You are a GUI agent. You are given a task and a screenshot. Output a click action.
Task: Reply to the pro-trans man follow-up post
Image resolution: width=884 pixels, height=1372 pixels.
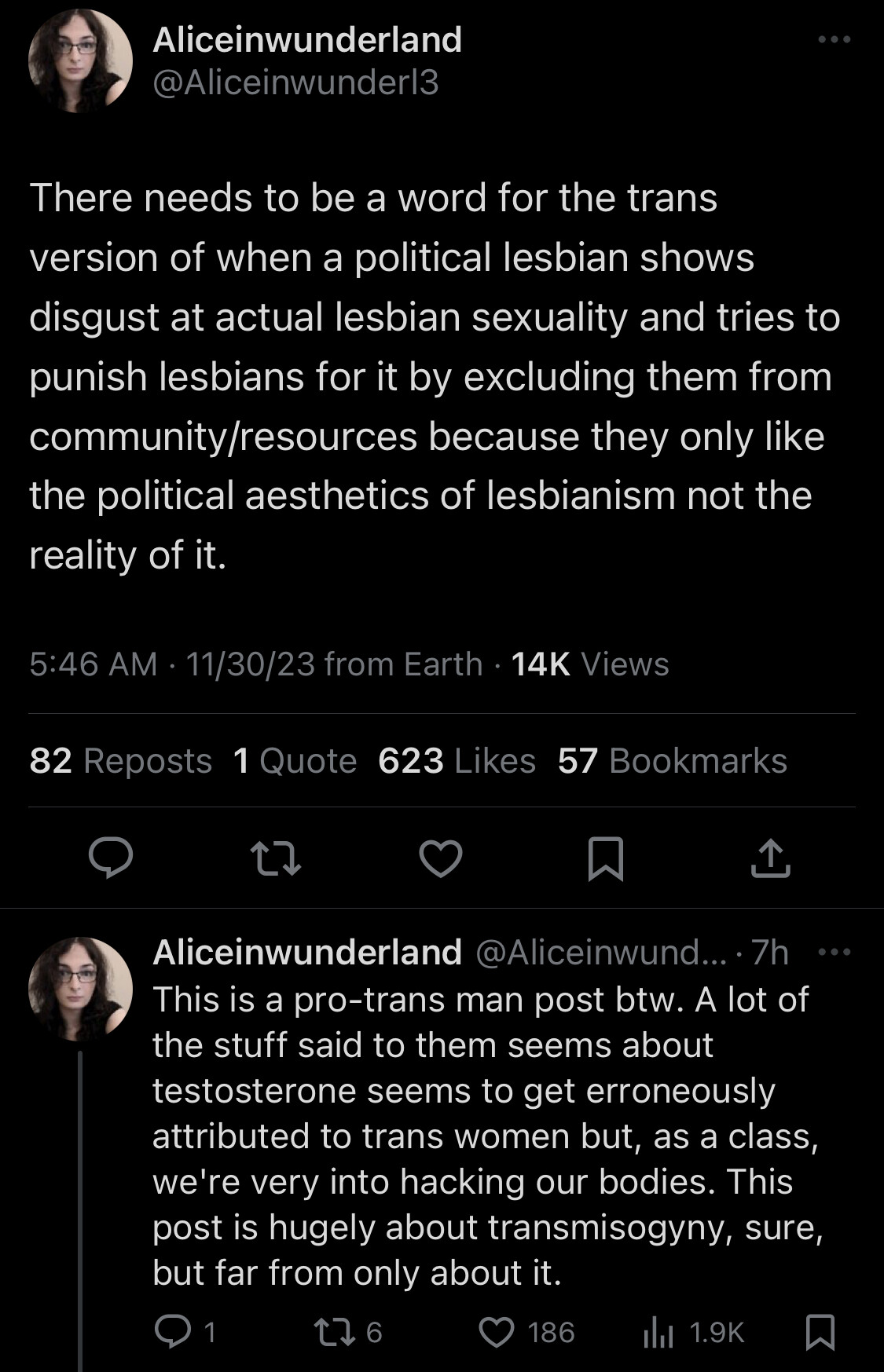[x=170, y=1332]
